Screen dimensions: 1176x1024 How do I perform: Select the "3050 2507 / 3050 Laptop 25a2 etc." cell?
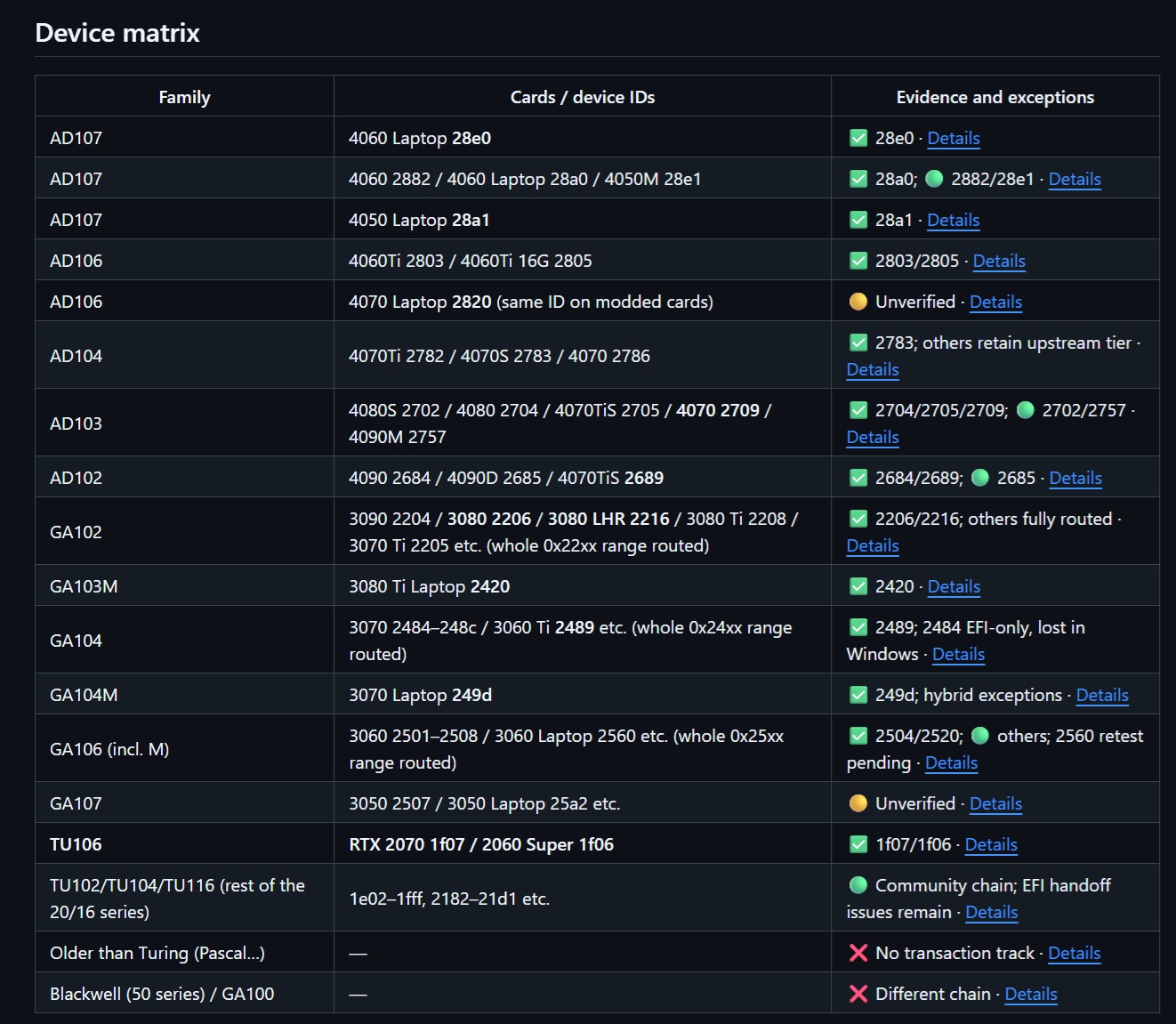[583, 803]
